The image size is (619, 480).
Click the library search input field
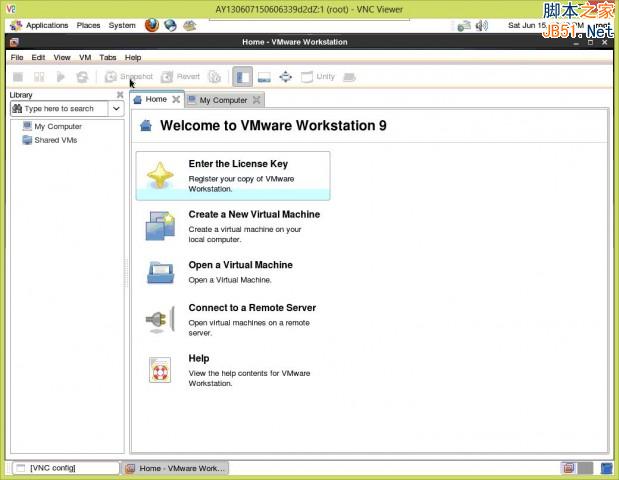pyautogui.click(x=62, y=108)
